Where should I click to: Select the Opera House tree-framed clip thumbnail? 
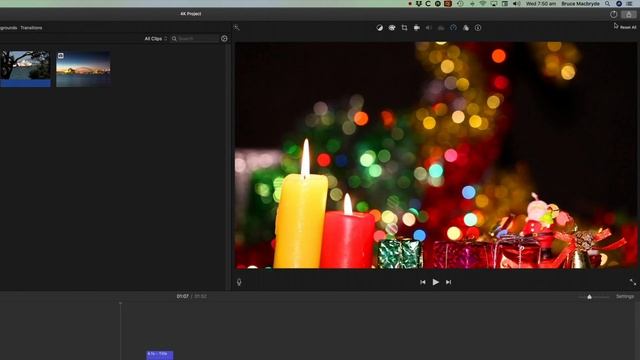(25, 69)
